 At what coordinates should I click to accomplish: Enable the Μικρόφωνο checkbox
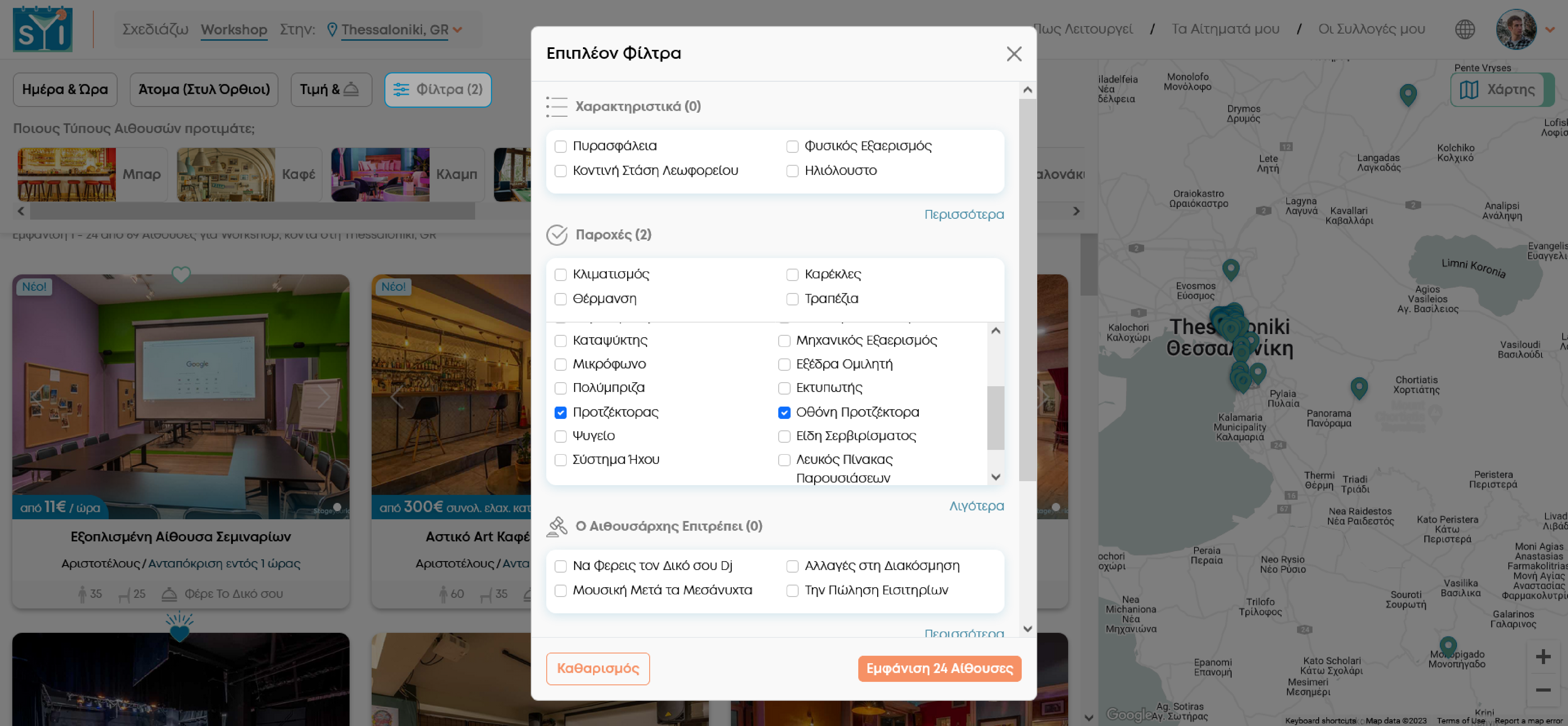pos(561,364)
